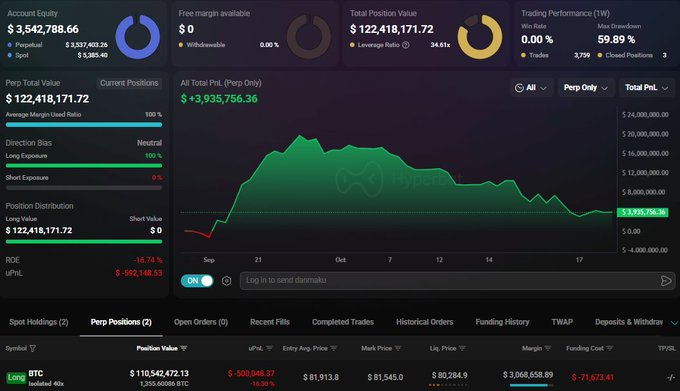Sort by Margin column icon

click(548, 348)
